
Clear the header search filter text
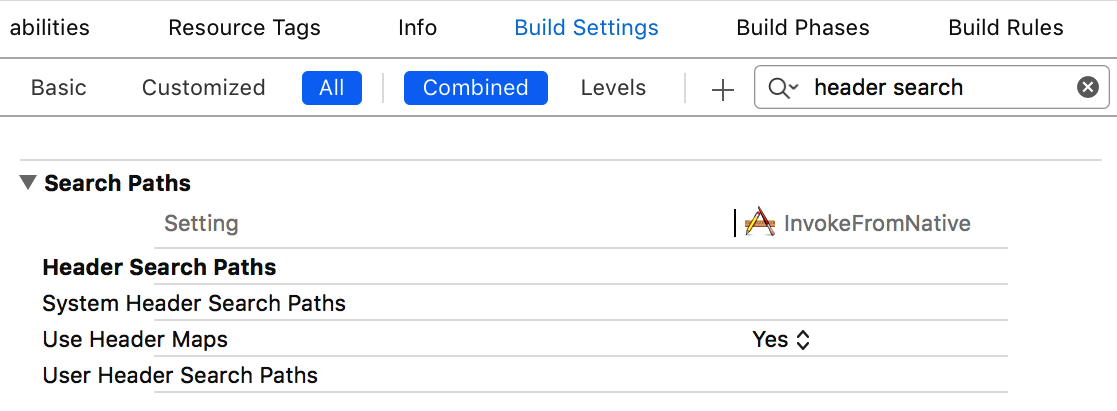tap(1088, 88)
